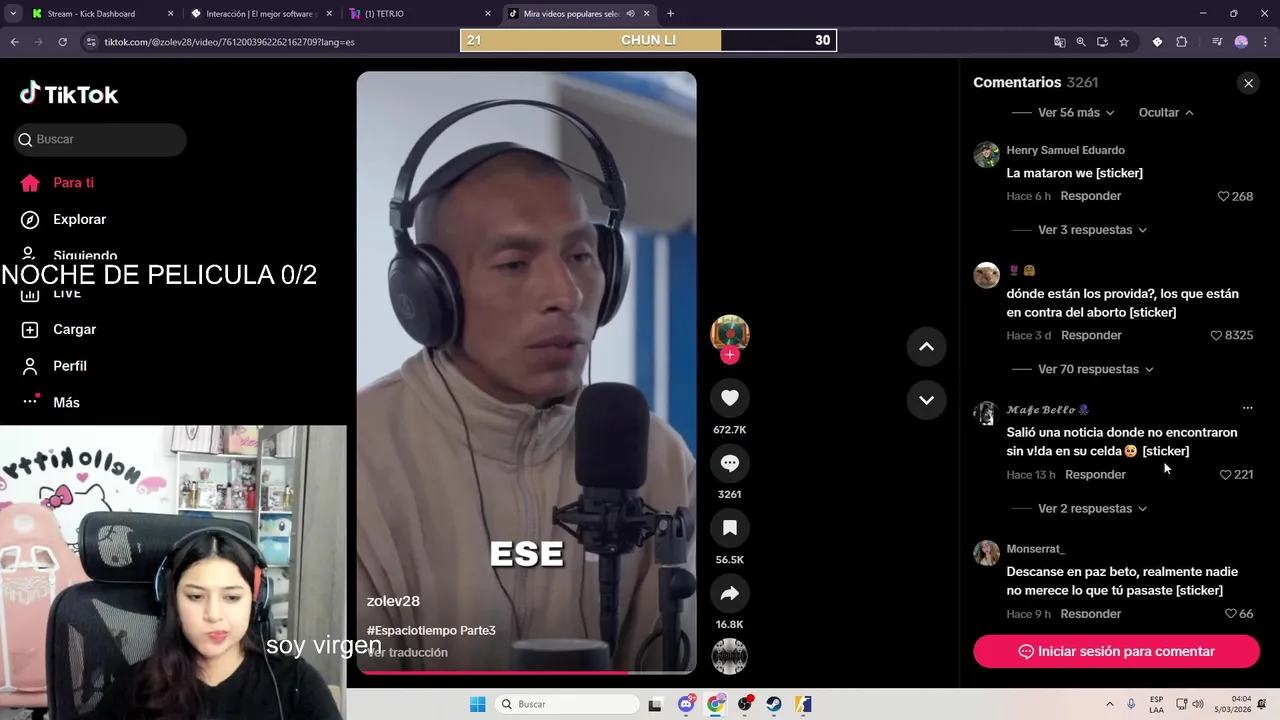Open the comments icon on the video
The image size is (1280, 720).
click(730, 463)
